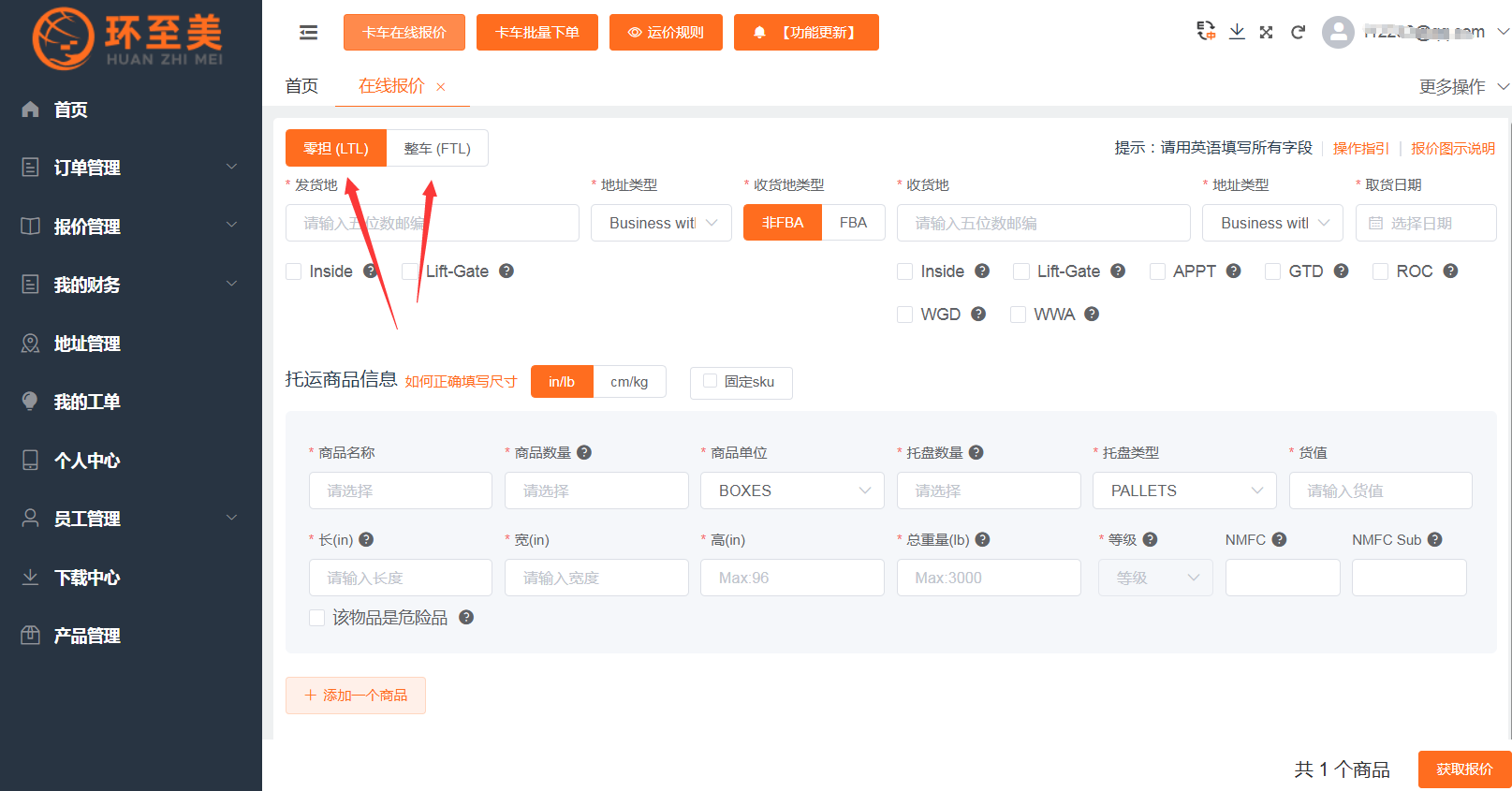Open the origin 地址类型 dropdown
The height and width of the screenshot is (791, 1512).
point(661,223)
